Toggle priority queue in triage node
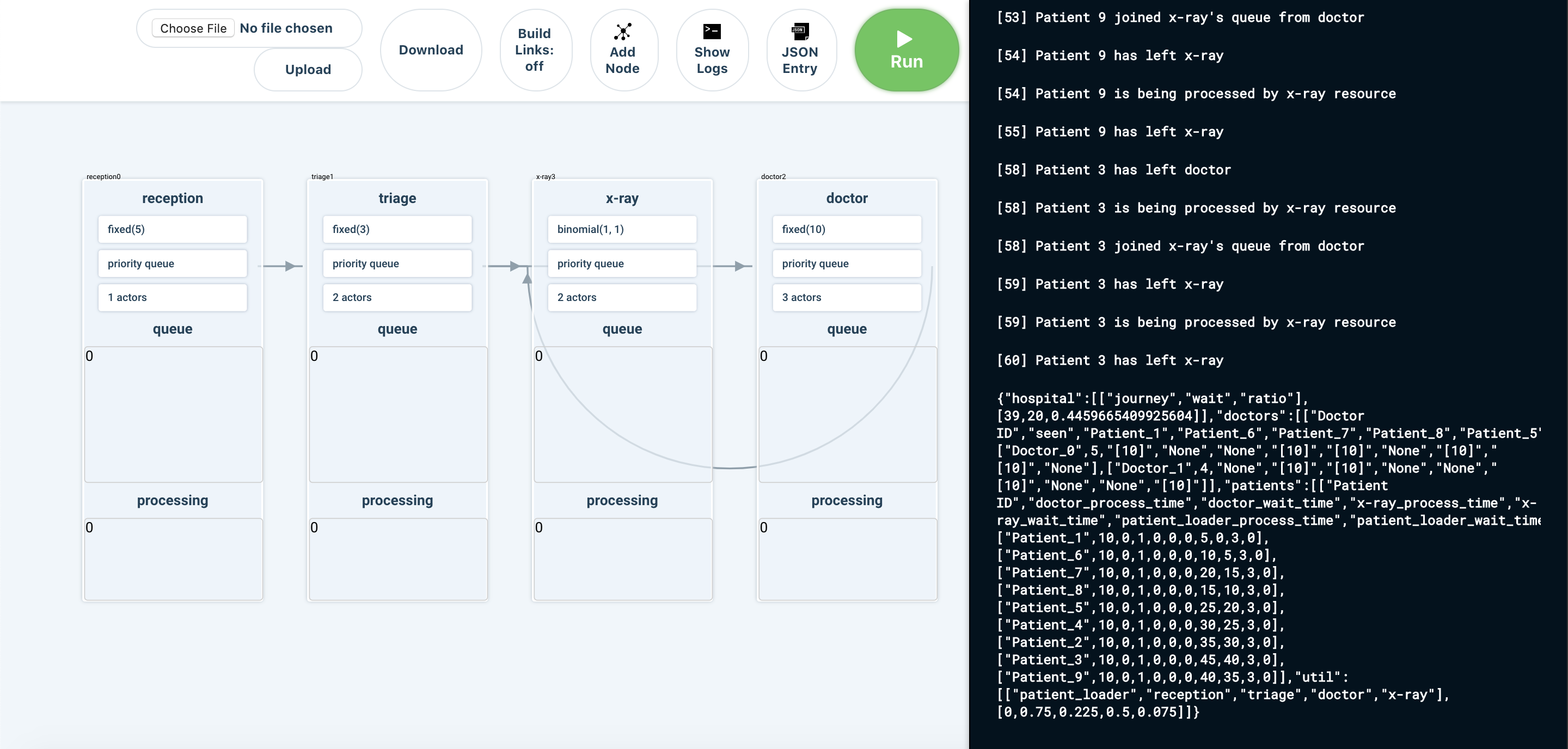Image resolution: width=1568 pixels, height=749 pixels. point(397,263)
